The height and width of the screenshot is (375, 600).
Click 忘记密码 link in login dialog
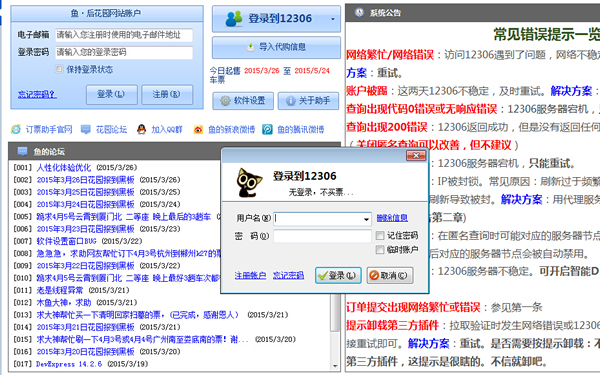click(289, 276)
